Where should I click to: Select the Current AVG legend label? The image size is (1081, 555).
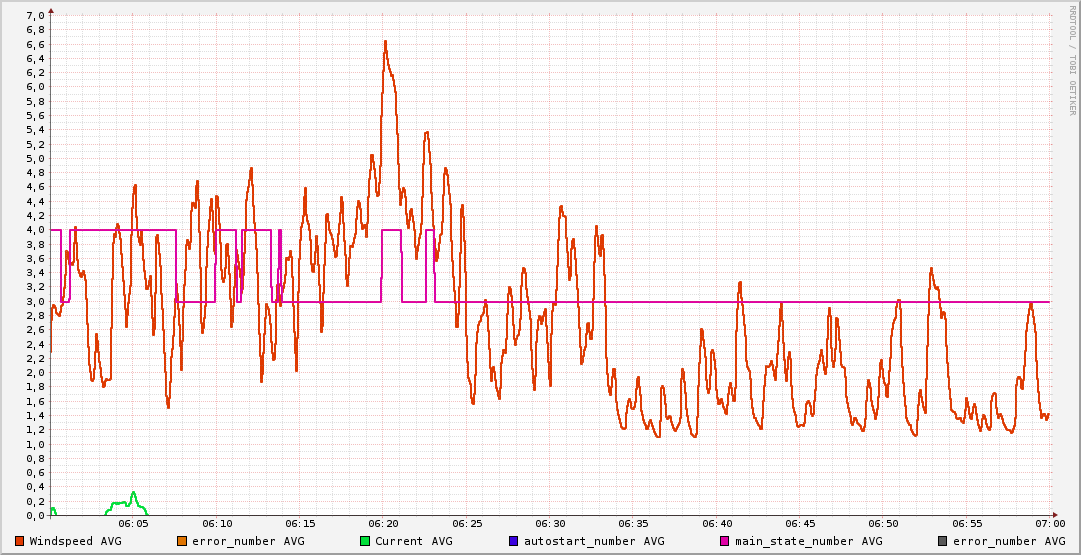pos(414,541)
